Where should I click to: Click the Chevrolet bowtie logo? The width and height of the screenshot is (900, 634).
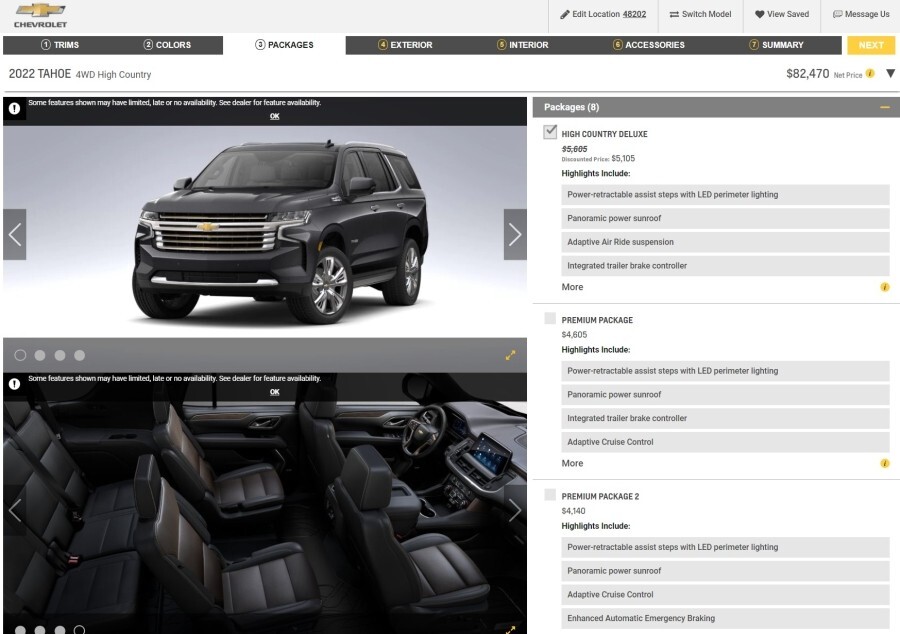40,15
